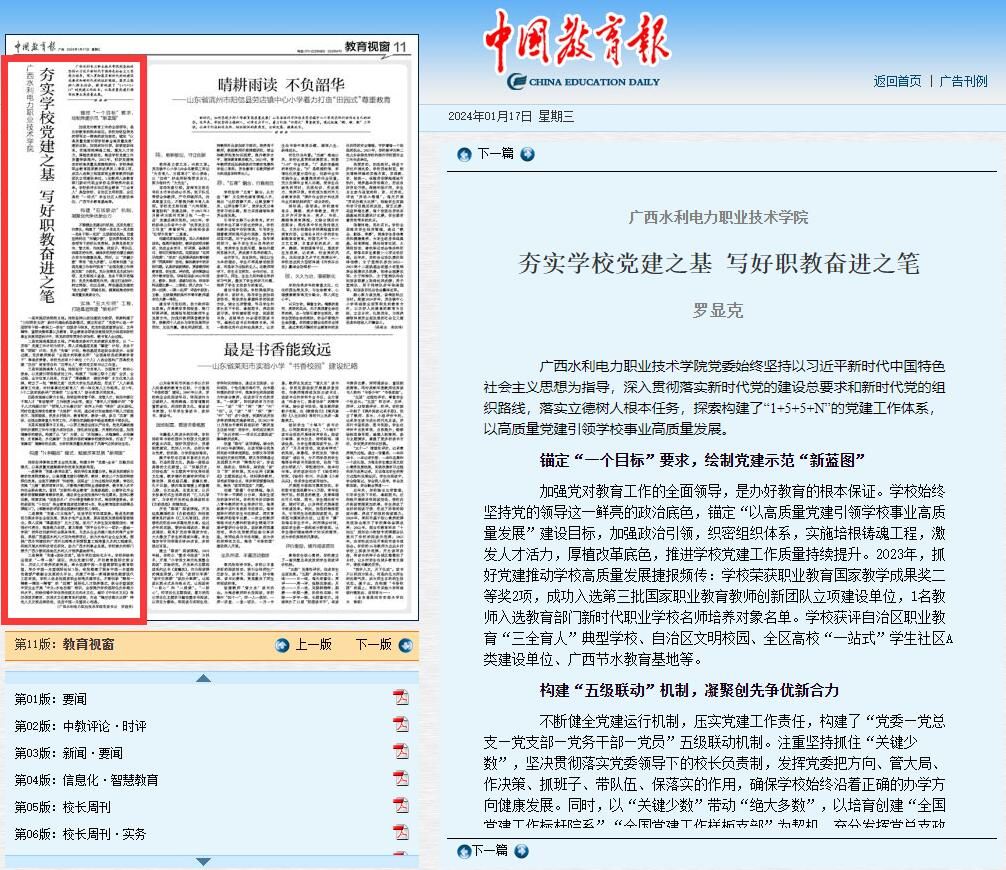Click blue arrow icon left of bottom 下一篇

click(464, 851)
